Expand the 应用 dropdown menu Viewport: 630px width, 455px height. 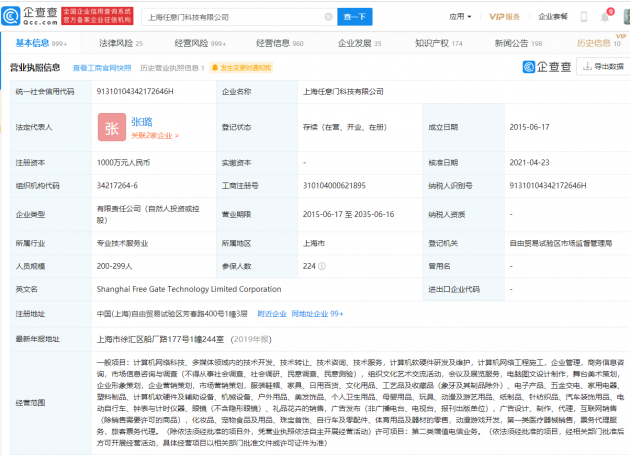click(x=460, y=17)
